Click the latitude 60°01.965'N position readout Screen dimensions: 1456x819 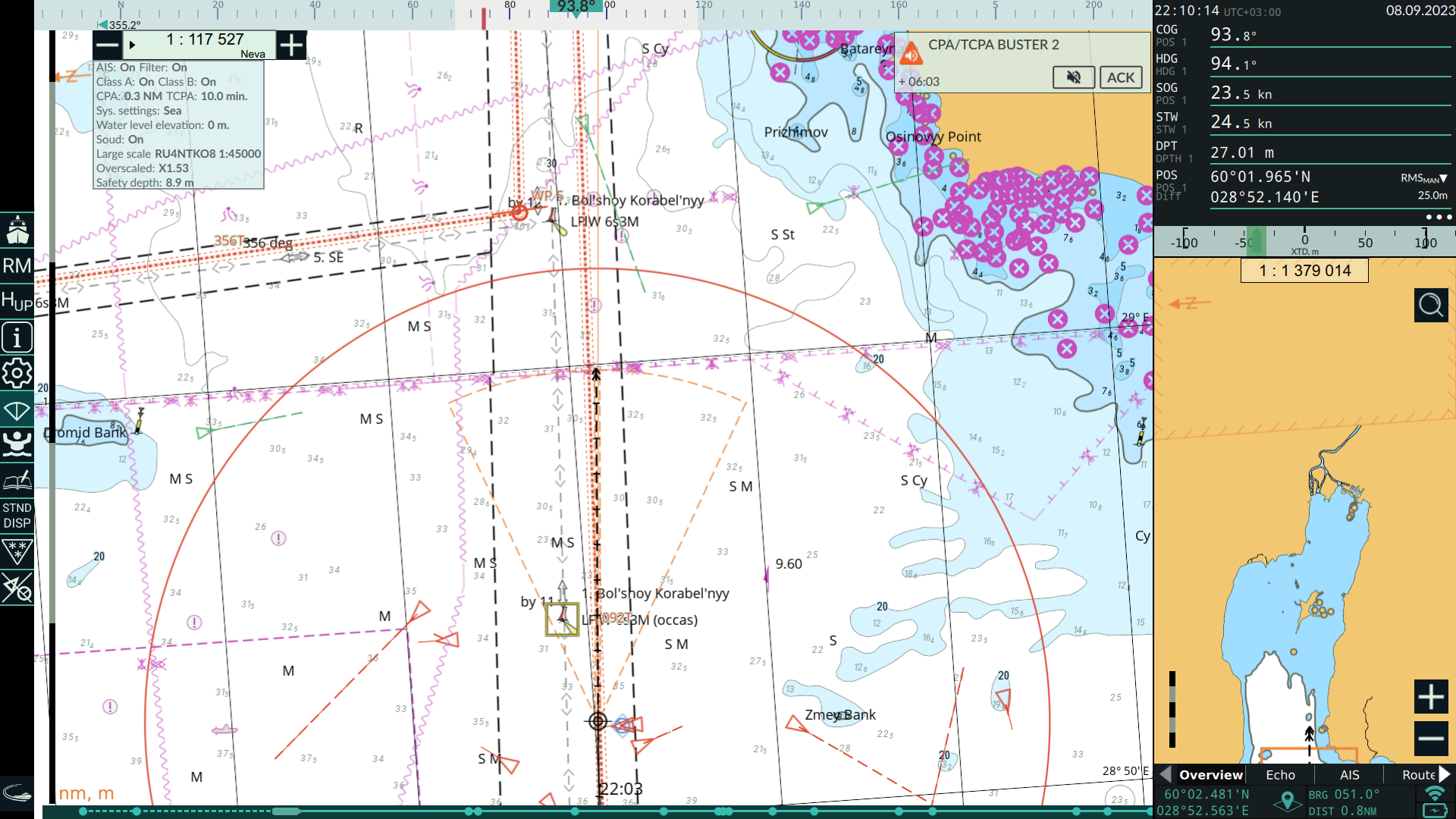(x=1260, y=177)
